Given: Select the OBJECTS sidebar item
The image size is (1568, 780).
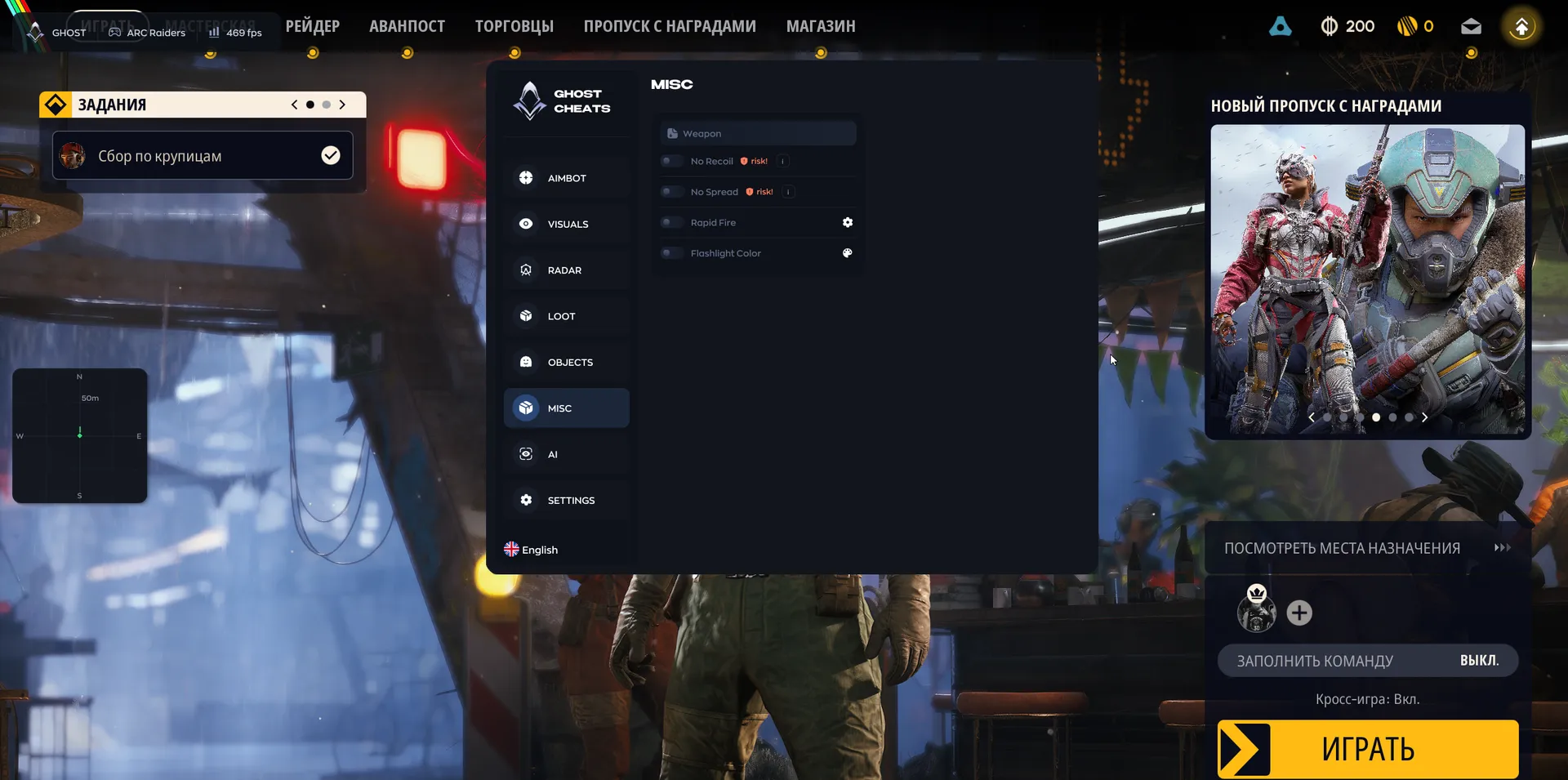Looking at the screenshot, I should (x=566, y=362).
